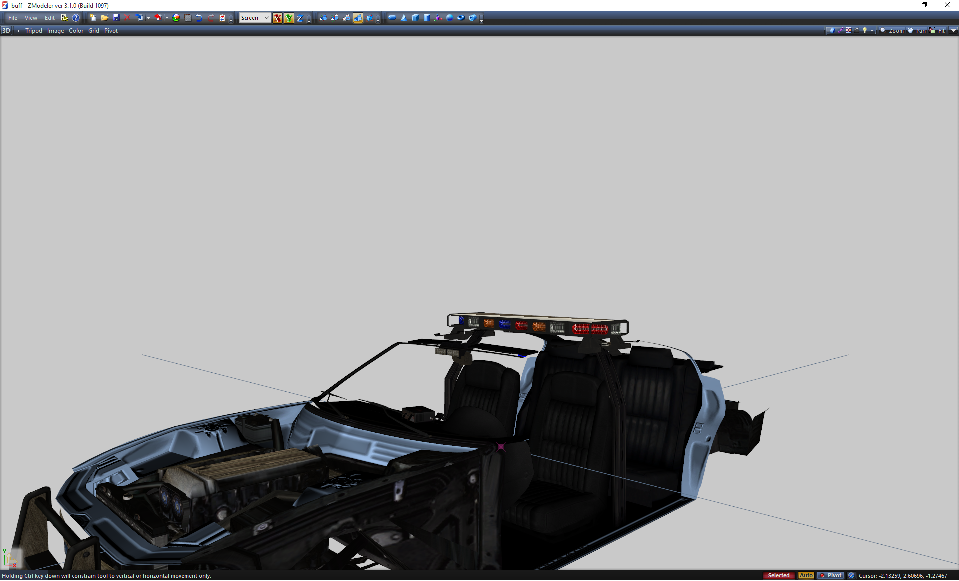The width and height of the screenshot is (959, 581).
Task: Open the Grid viewport menu
Action: pyautogui.click(x=94, y=31)
